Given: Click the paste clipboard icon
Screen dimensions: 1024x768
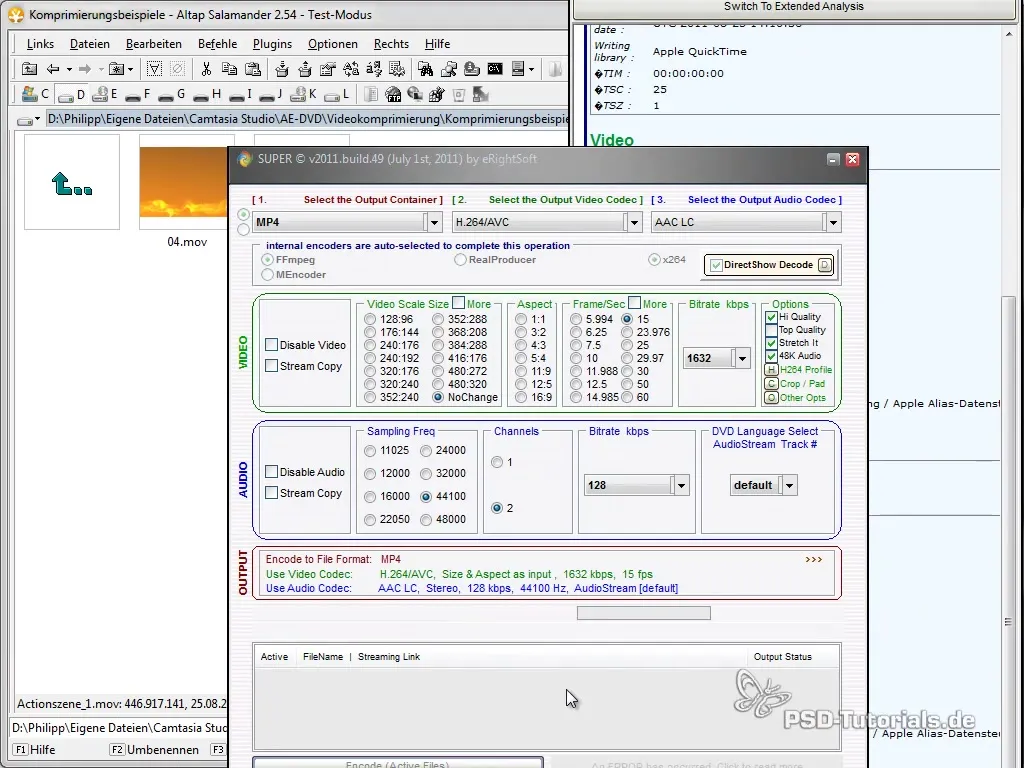Looking at the screenshot, I should point(253,69).
